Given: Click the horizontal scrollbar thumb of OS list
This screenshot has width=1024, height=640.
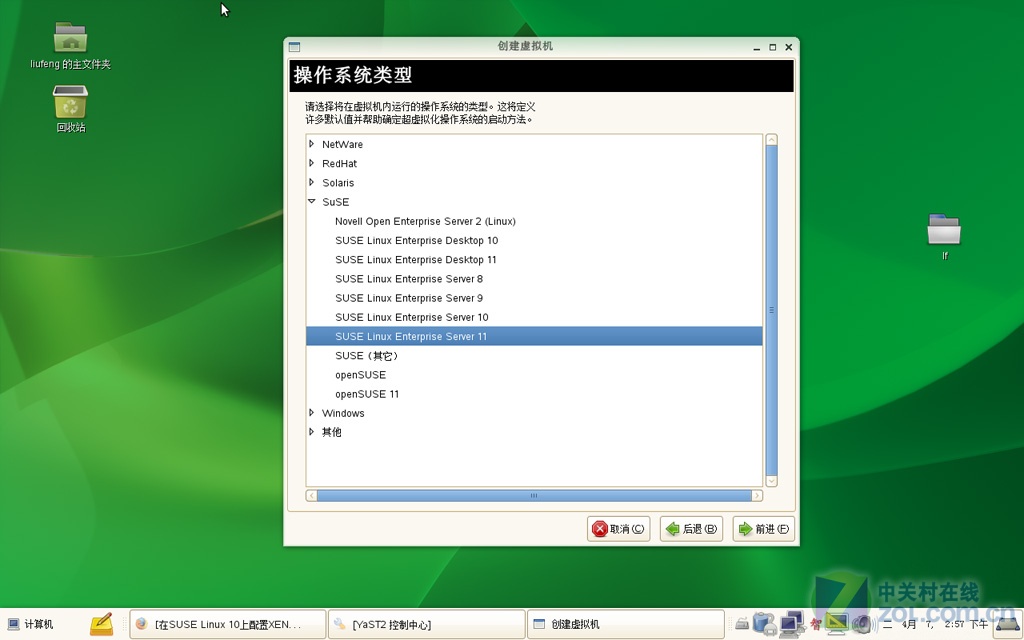Looking at the screenshot, I should pyautogui.click(x=534, y=496).
